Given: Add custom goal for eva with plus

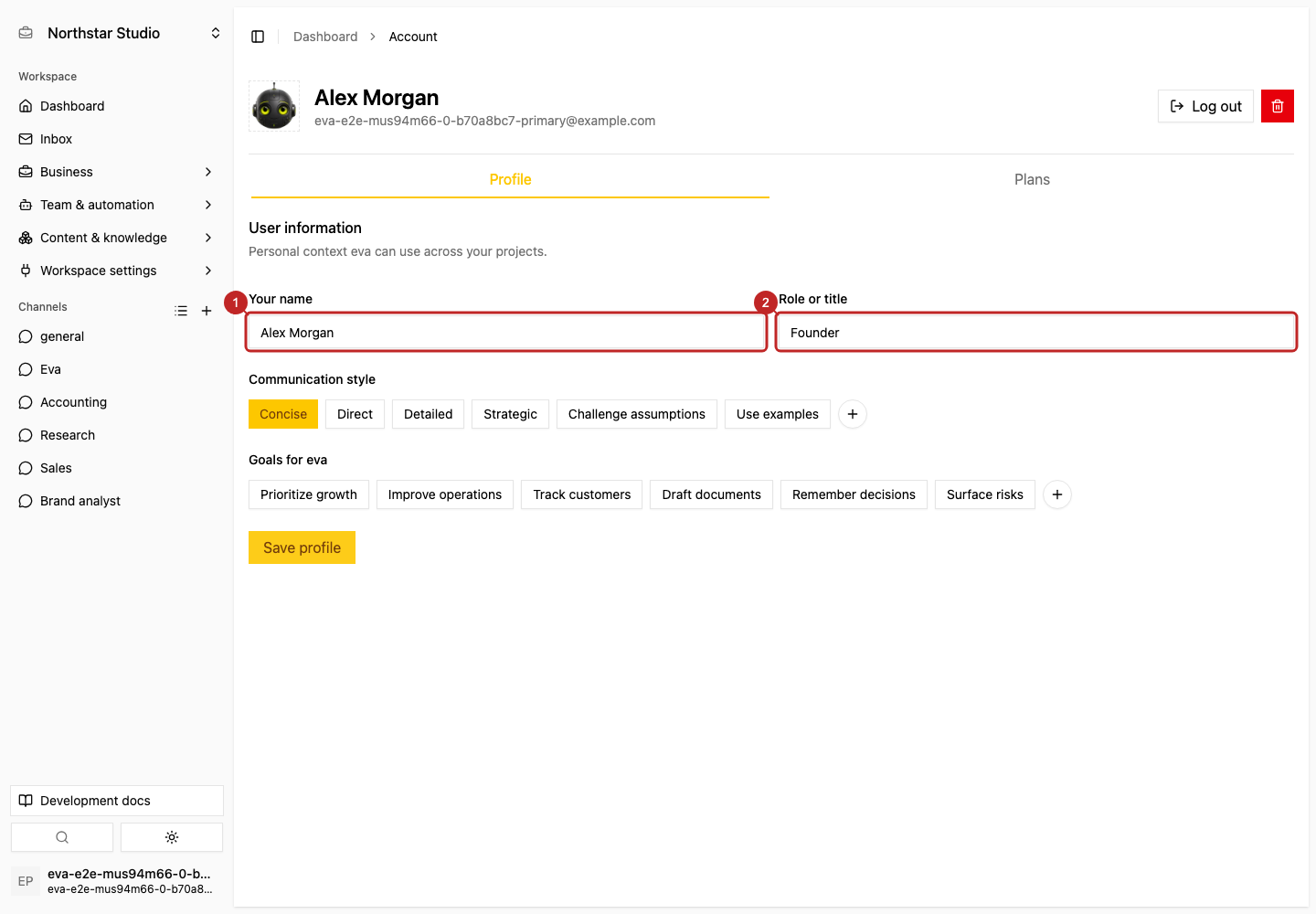Looking at the screenshot, I should coord(1057,494).
